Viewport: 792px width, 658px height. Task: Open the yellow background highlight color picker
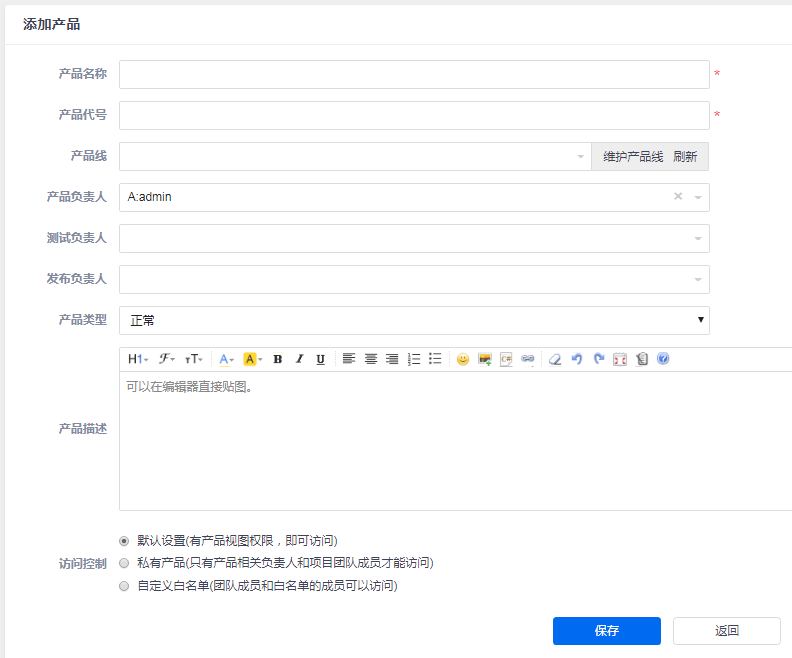pyautogui.click(x=253, y=359)
